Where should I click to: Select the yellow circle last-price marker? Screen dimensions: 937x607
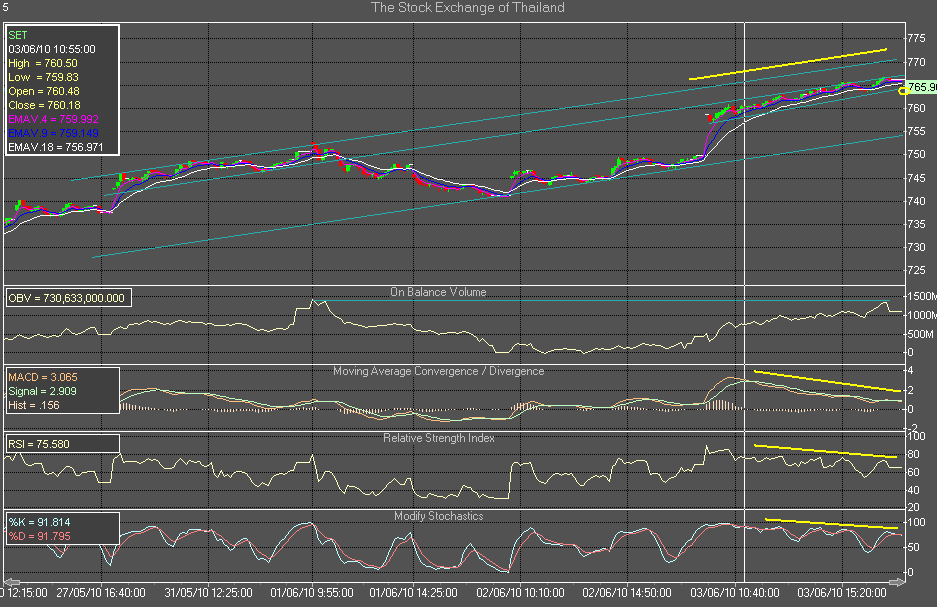click(x=904, y=91)
